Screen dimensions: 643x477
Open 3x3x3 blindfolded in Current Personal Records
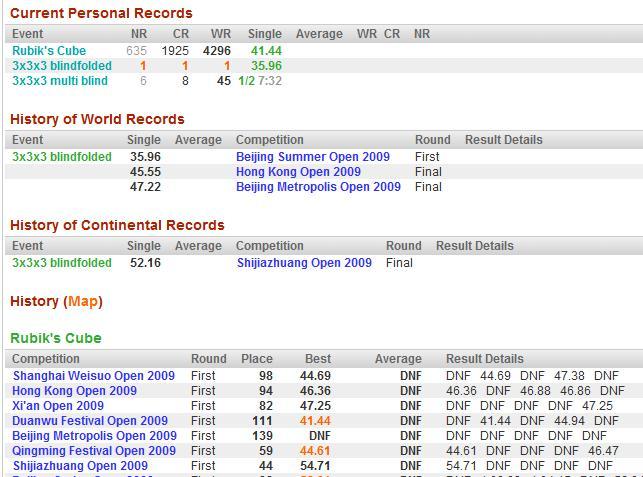tap(62, 66)
